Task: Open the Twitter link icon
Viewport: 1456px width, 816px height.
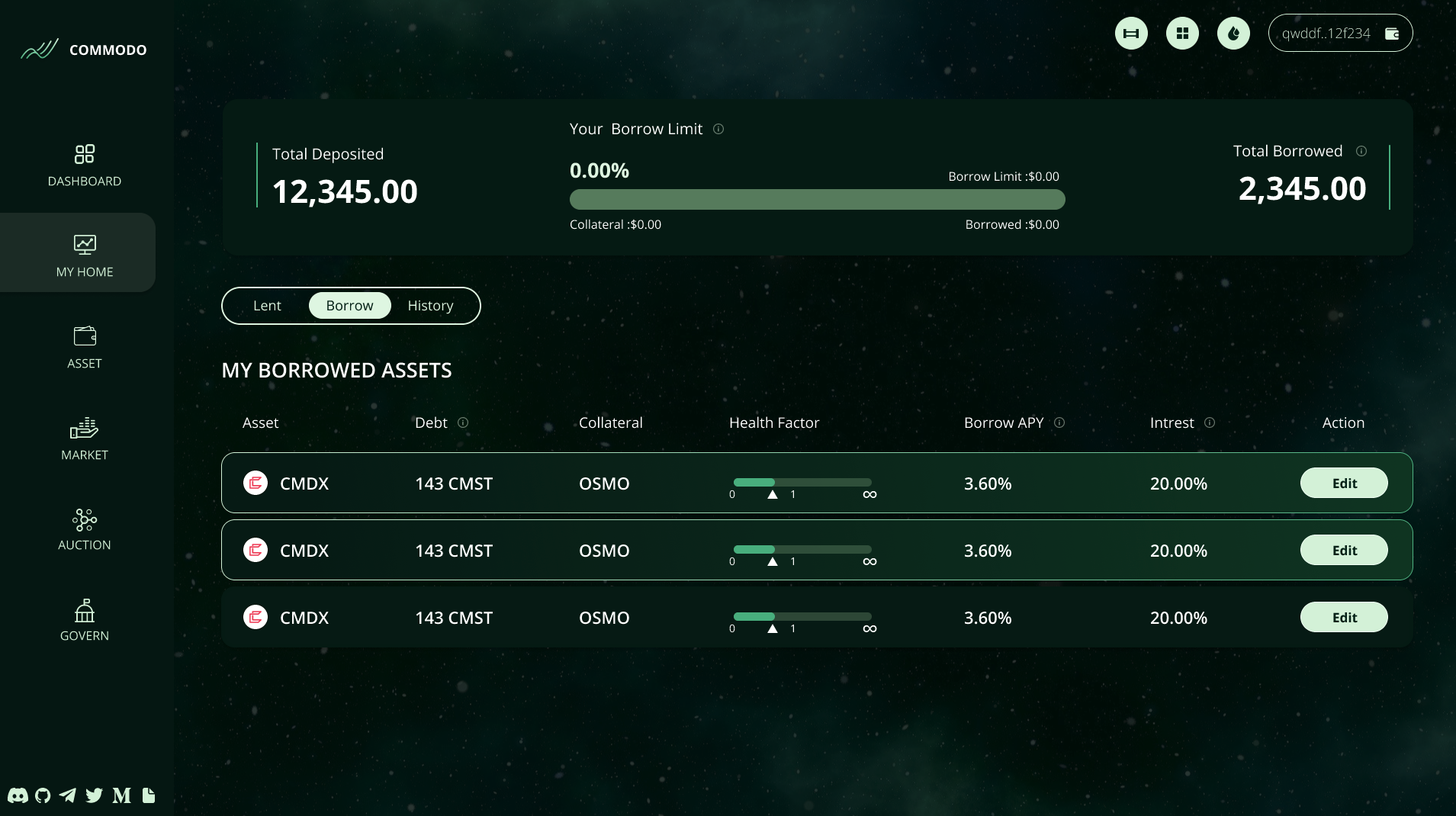Action: click(x=94, y=795)
